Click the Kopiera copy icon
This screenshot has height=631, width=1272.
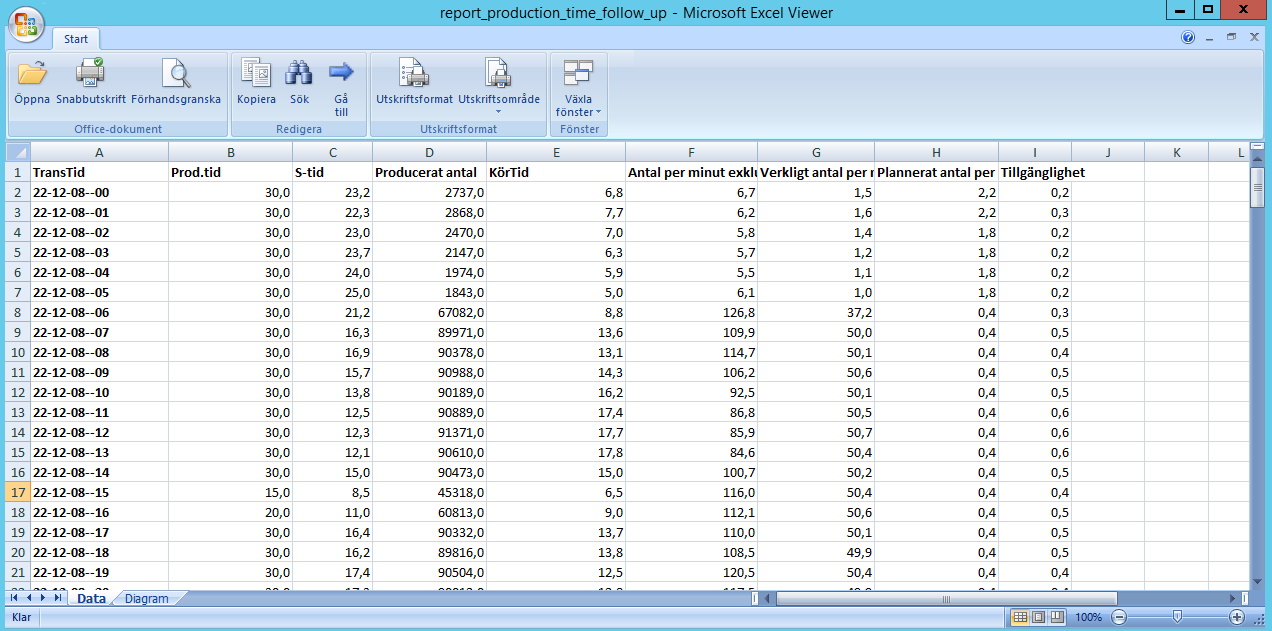[x=256, y=74]
